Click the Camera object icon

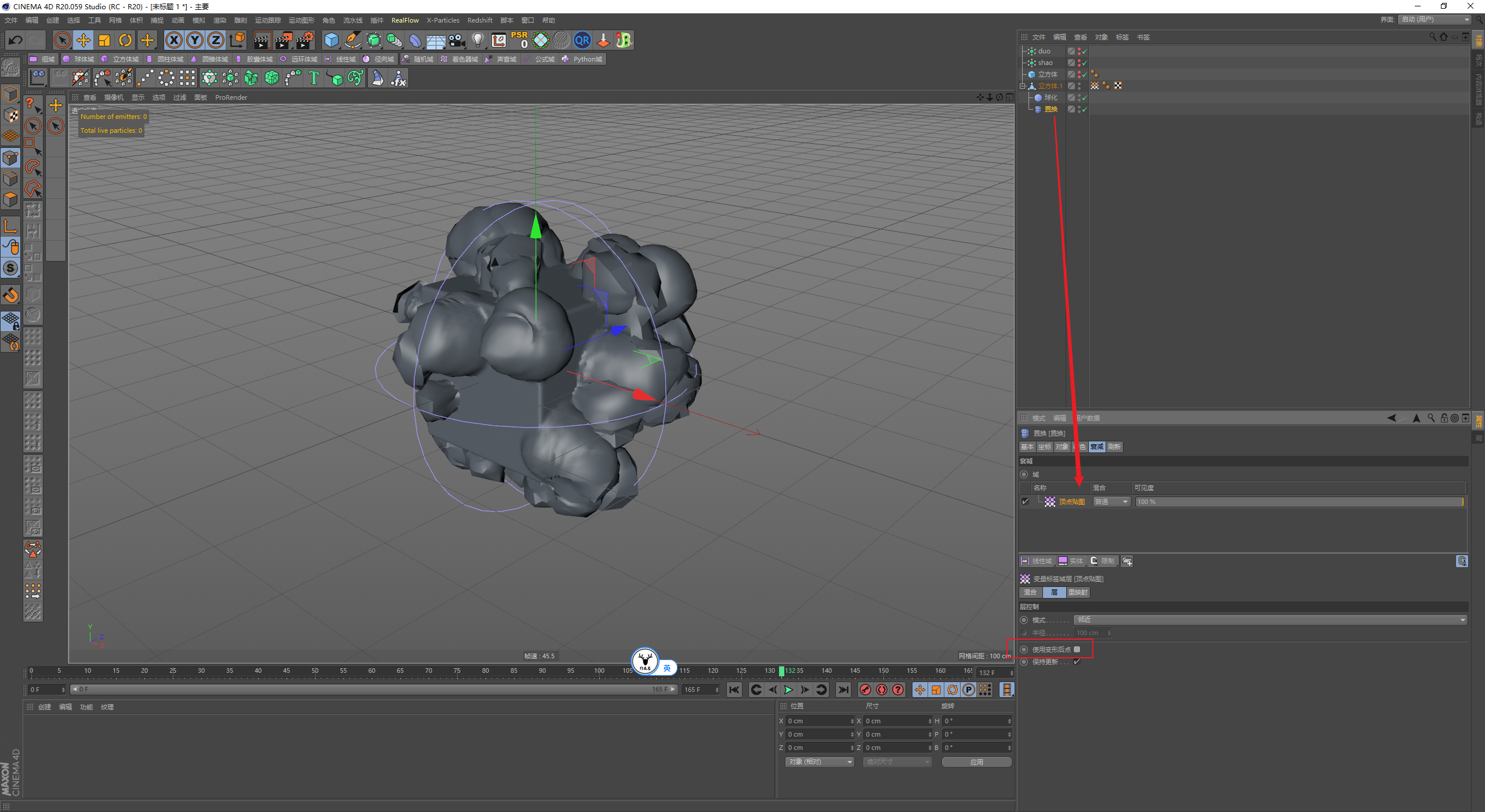(457, 40)
